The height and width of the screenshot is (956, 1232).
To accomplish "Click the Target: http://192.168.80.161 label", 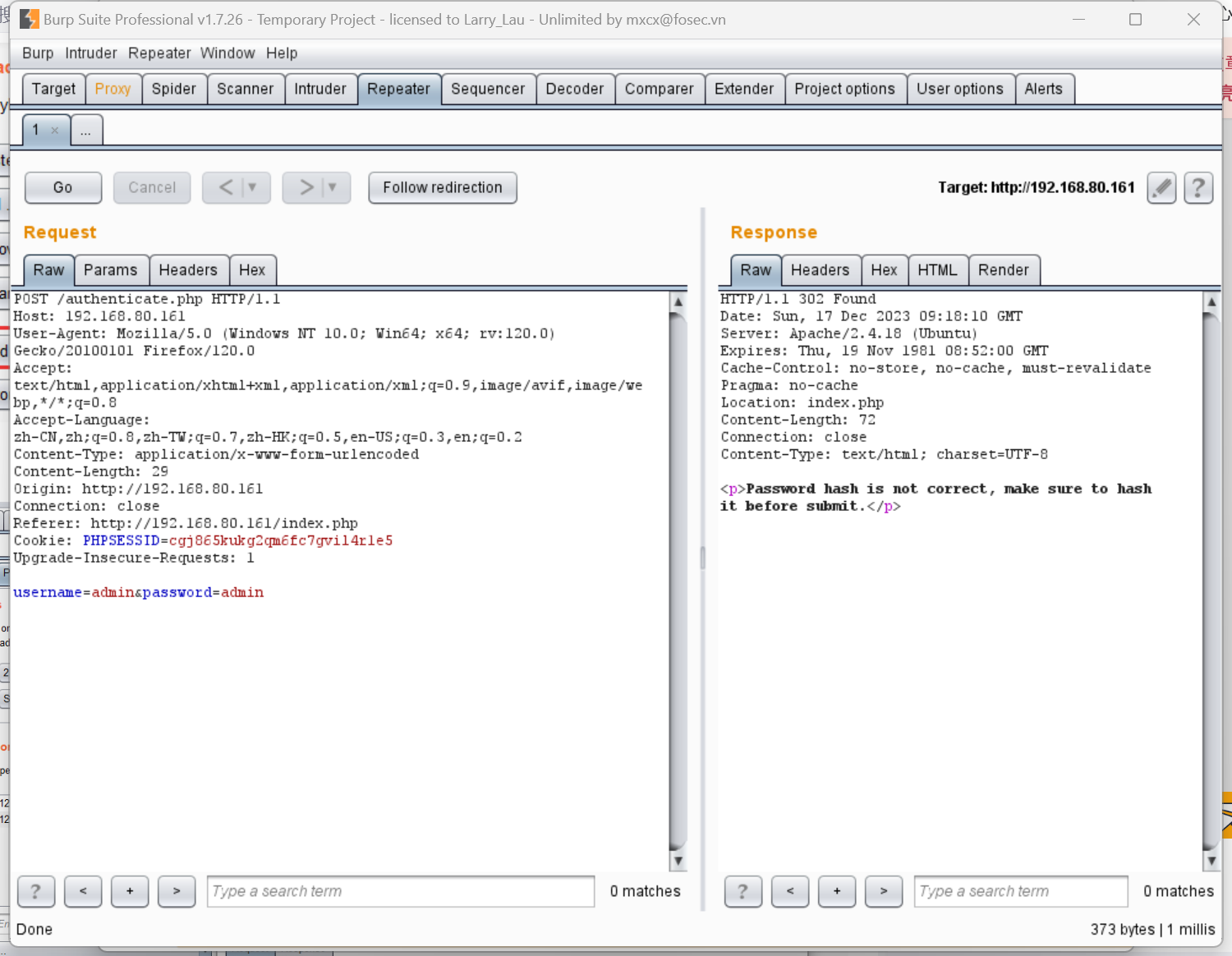I will [1037, 187].
